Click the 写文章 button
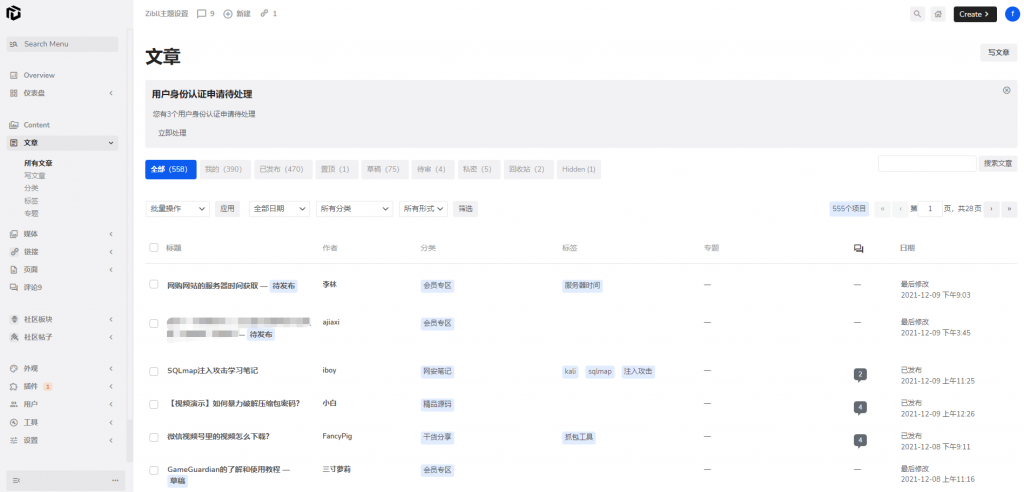Viewport: 1024px width, 492px height. (999, 53)
